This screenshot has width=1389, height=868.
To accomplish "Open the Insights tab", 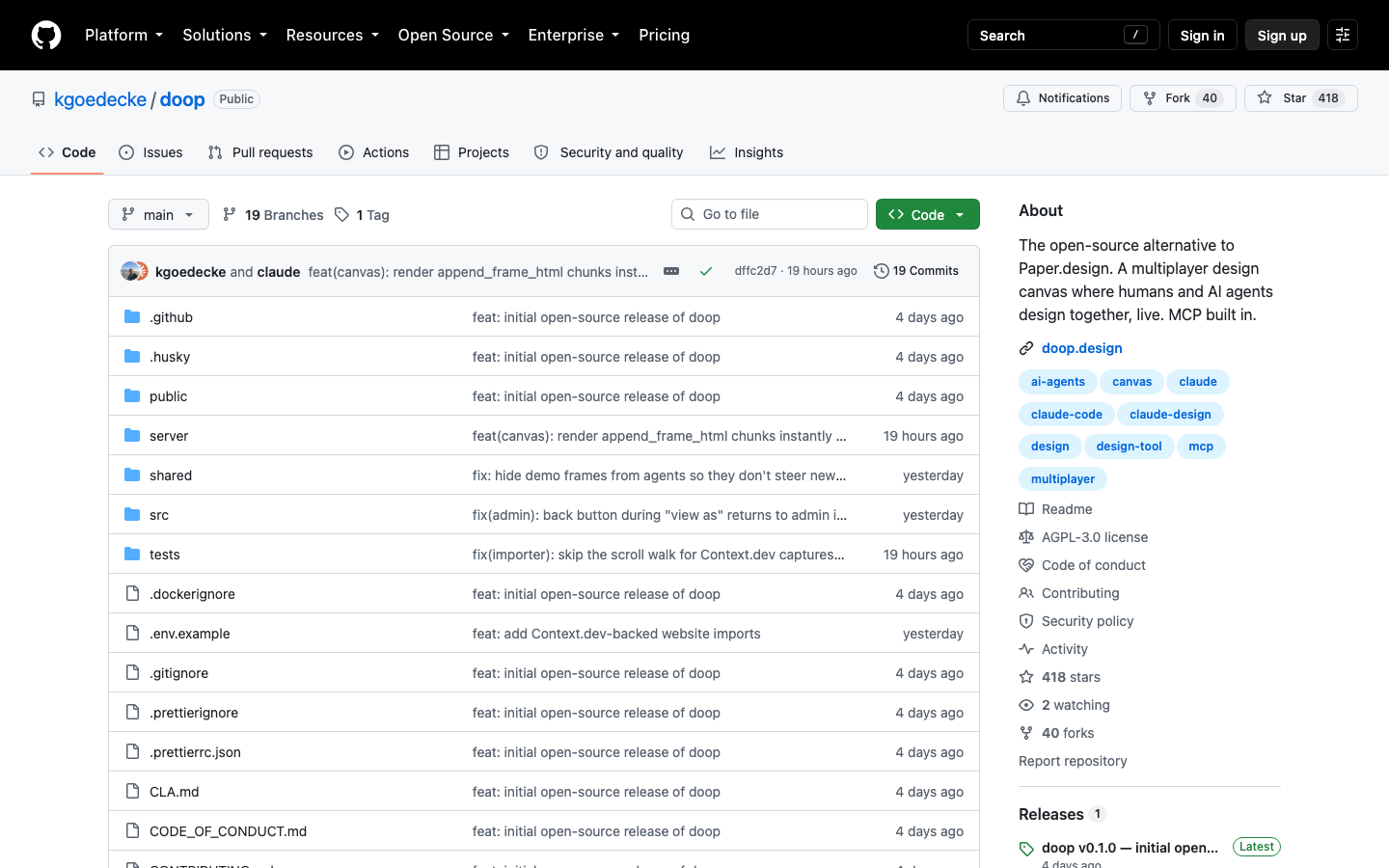I will (x=747, y=152).
